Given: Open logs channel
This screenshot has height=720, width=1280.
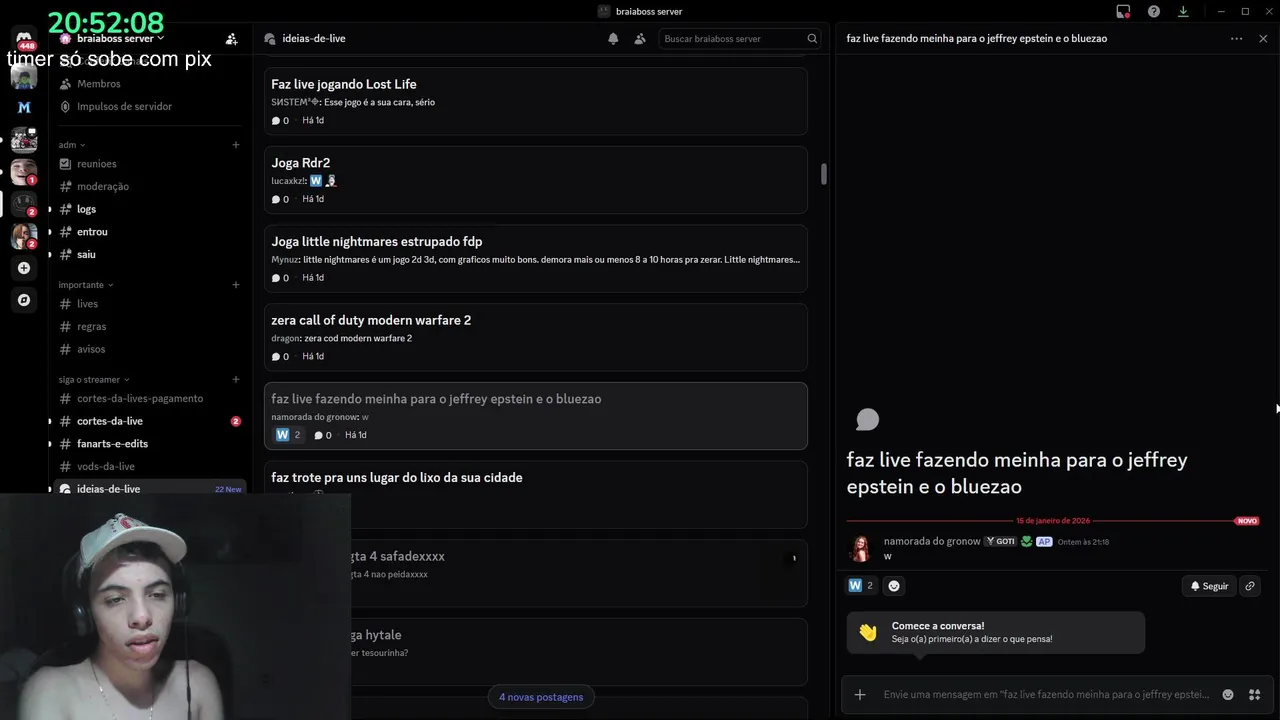Looking at the screenshot, I should coord(148,209).
